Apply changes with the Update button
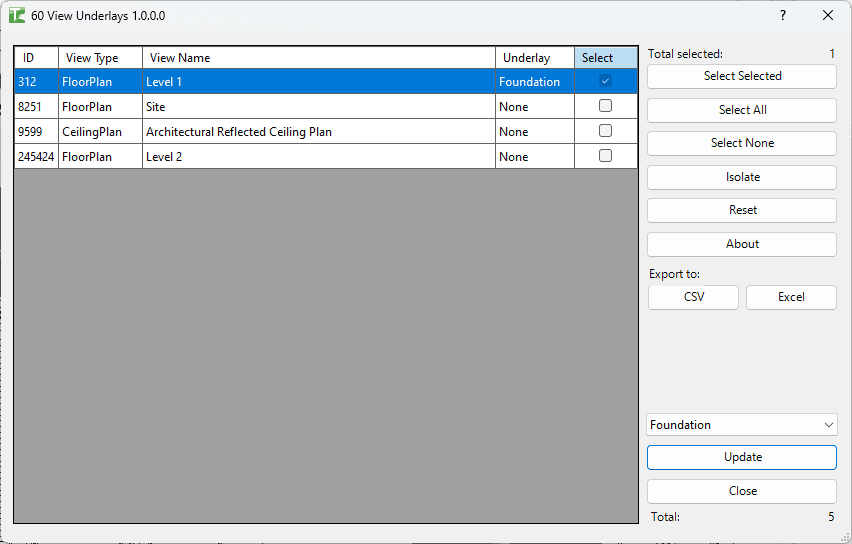This screenshot has width=852, height=544. pos(742,458)
